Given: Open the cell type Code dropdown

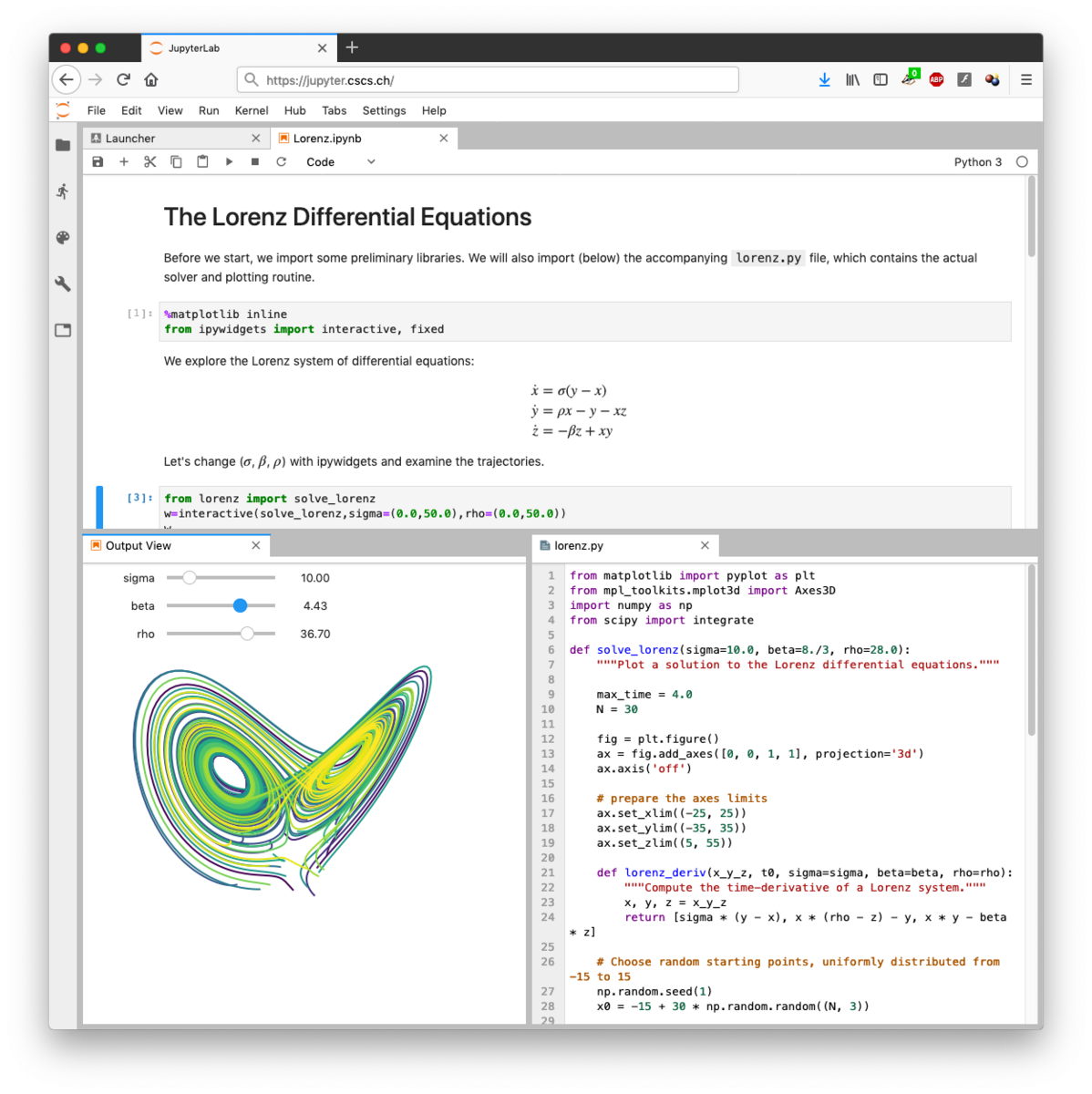Looking at the screenshot, I should point(341,161).
